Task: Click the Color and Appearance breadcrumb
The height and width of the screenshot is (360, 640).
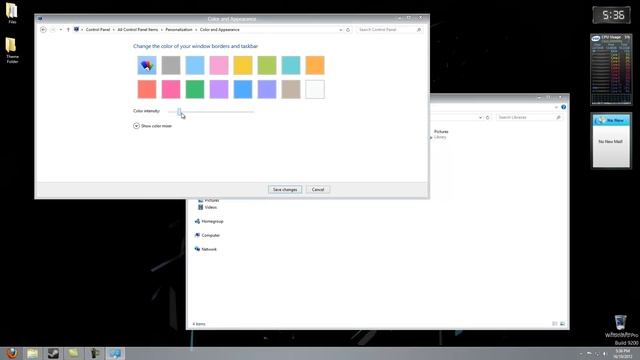Action: coord(220,30)
